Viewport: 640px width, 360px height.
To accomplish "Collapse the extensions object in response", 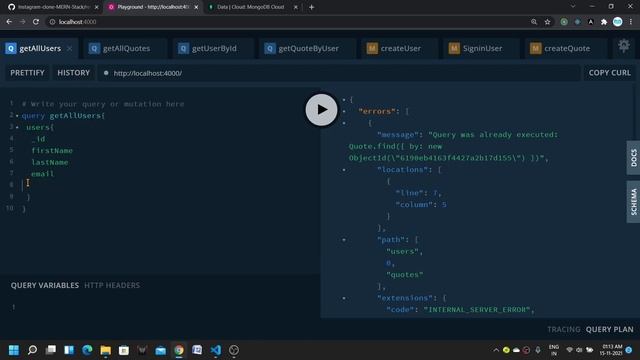I will tap(344, 298).
